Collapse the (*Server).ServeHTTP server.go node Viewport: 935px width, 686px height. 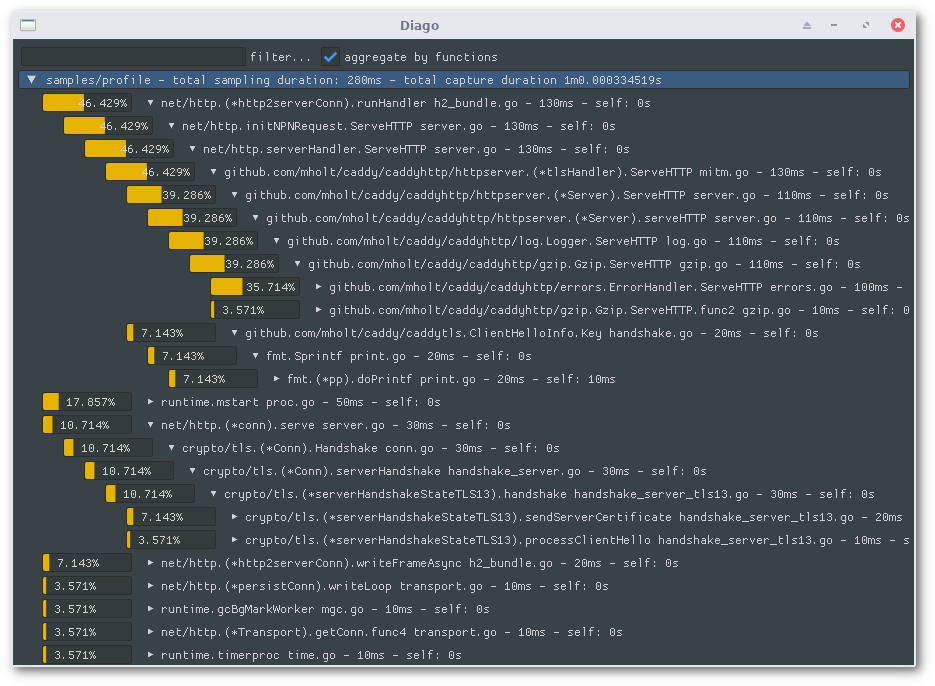coord(234,194)
